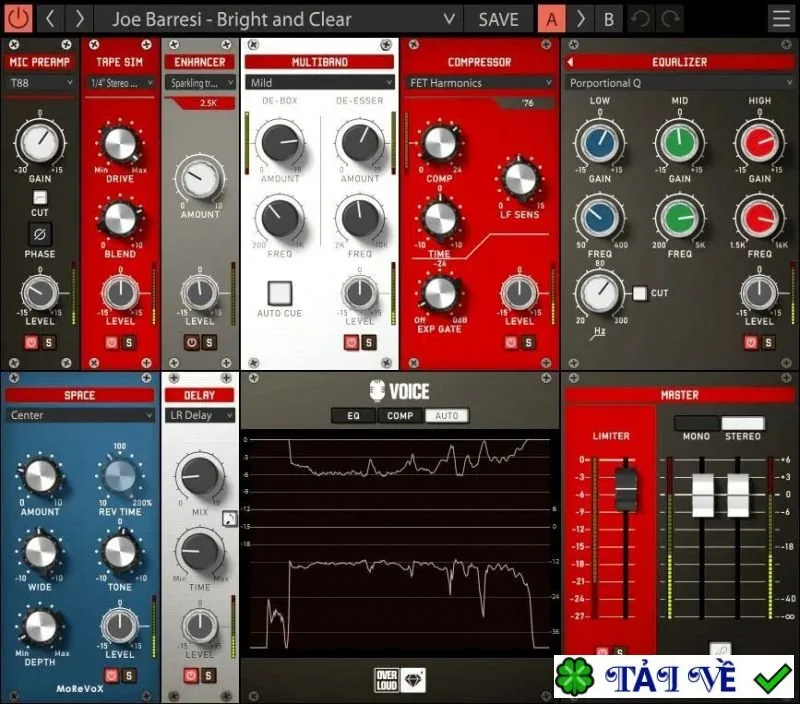Expand the Mic Preamp T88 dropdown
Image resolution: width=800 pixels, height=704 pixels.
[x=40, y=83]
